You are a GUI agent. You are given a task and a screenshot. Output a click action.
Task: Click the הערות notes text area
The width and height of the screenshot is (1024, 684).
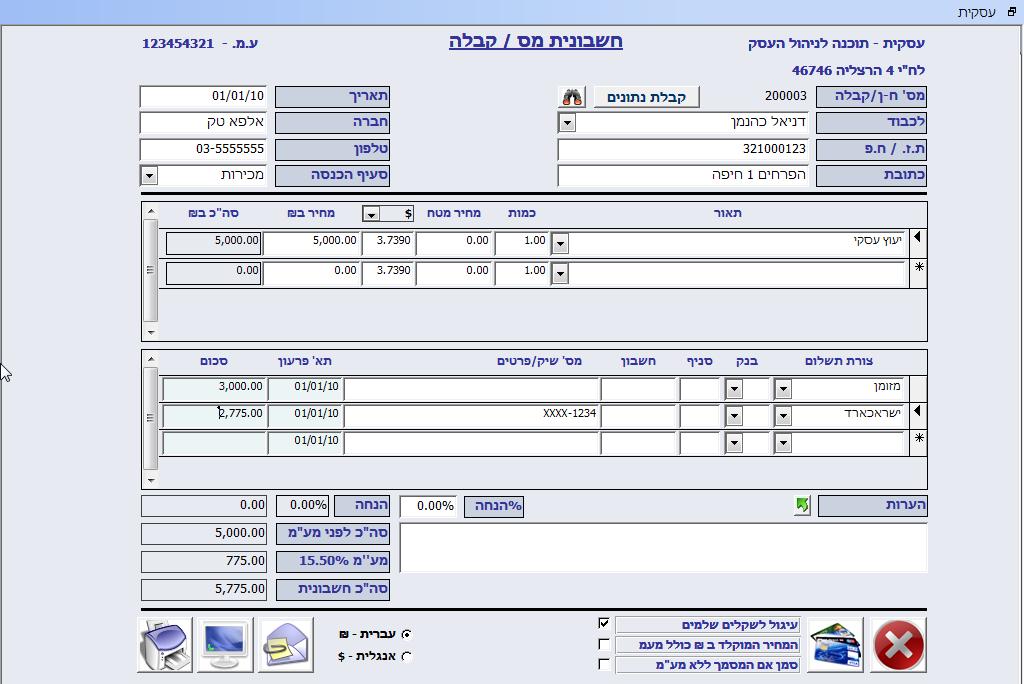pos(664,547)
